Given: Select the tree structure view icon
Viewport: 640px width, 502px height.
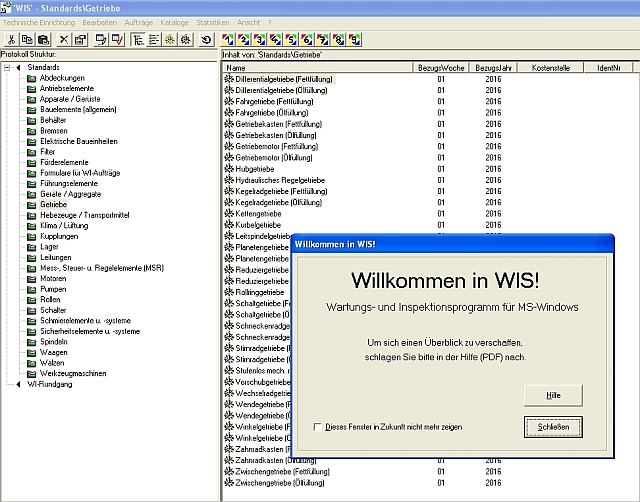Looking at the screenshot, I should coord(138,40).
